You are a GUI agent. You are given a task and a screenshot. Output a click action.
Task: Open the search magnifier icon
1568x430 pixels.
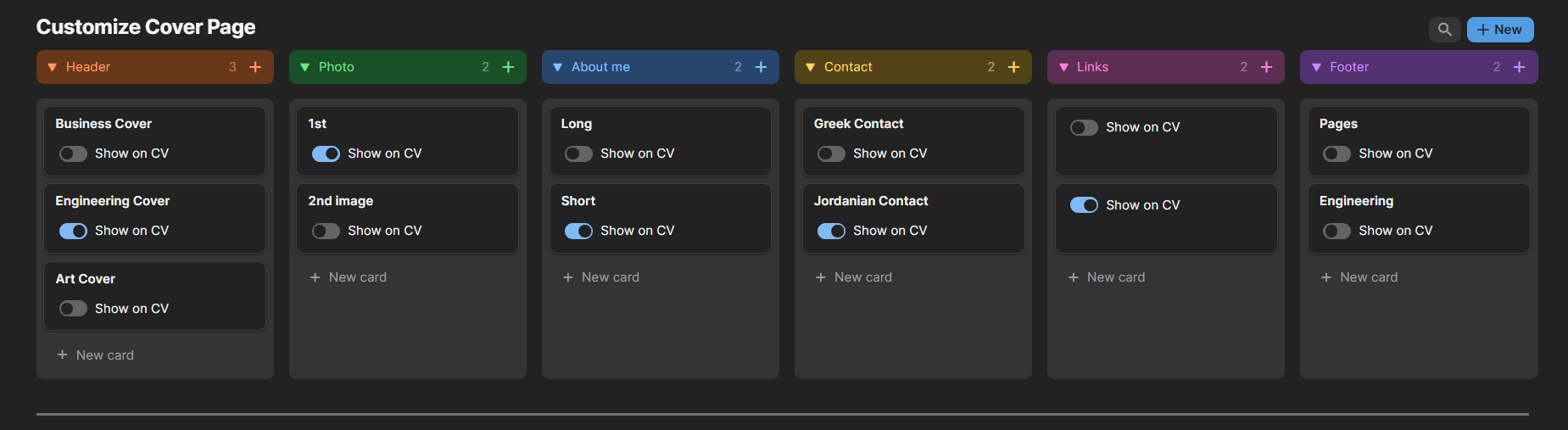click(x=1444, y=30)
